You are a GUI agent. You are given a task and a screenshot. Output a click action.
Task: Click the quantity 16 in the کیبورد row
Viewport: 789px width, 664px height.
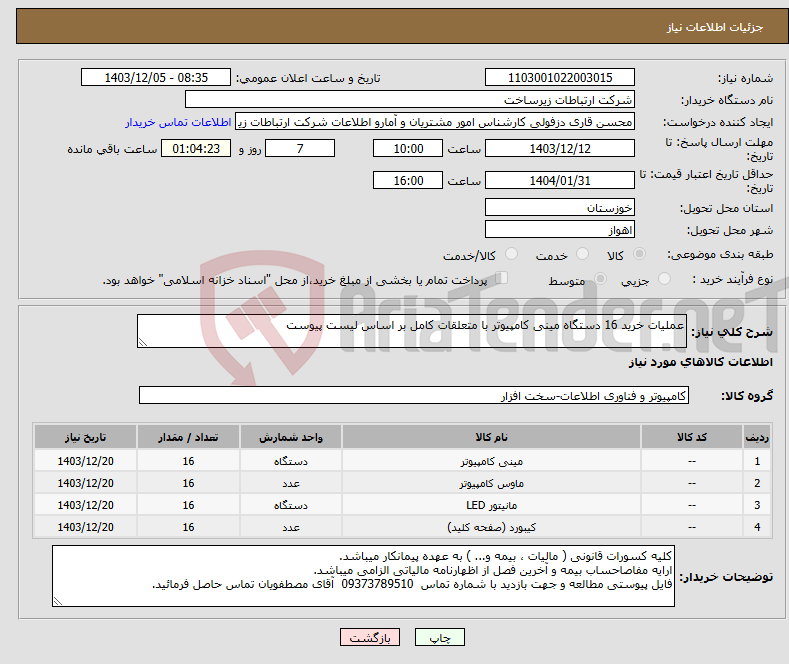click(188, 527)
